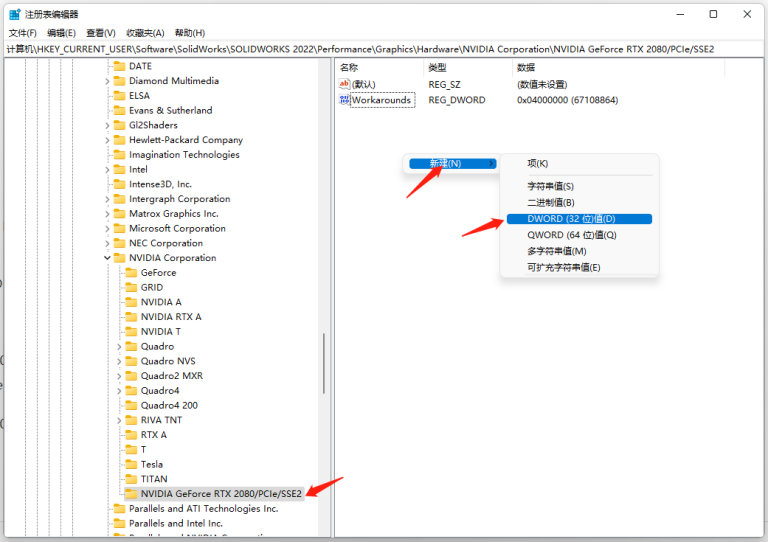Choose DWORD (32 位)值(D) from submenu
The height and width of the screenshot is (542, 768).
(579, 219)
